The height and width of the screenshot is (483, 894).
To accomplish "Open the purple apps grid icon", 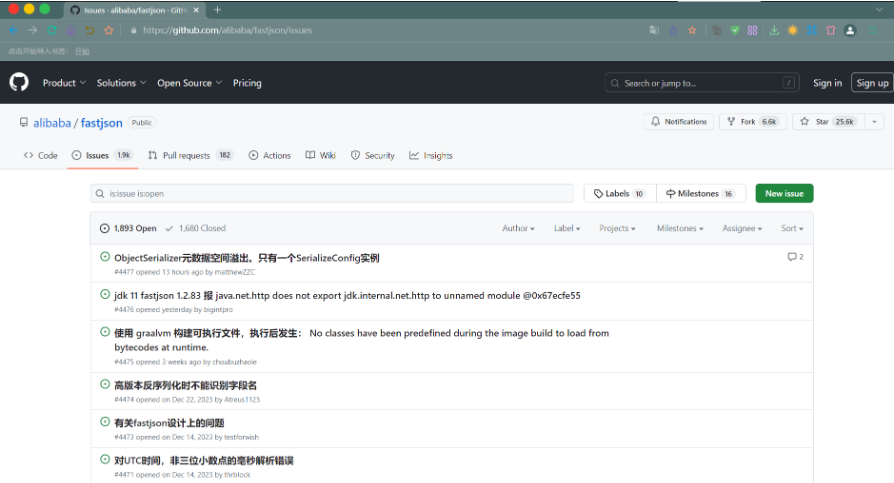I will 753,30.
